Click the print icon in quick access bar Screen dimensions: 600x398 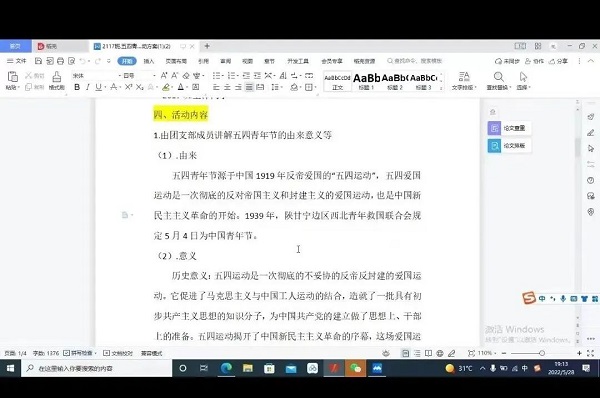click(x=60, y=61)
